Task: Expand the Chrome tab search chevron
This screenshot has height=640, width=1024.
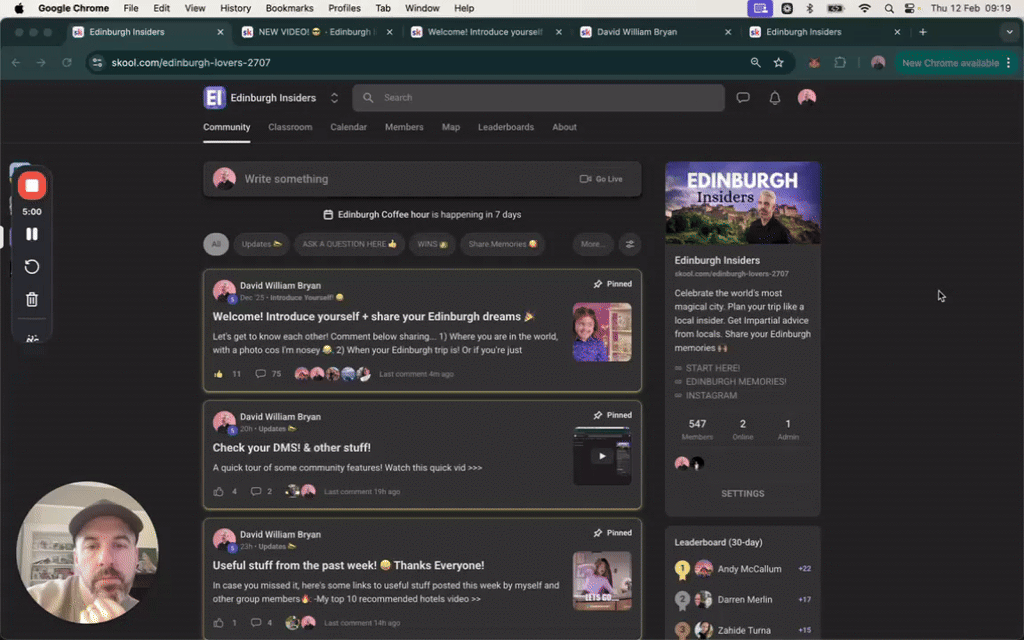Action: (1010, 32)
